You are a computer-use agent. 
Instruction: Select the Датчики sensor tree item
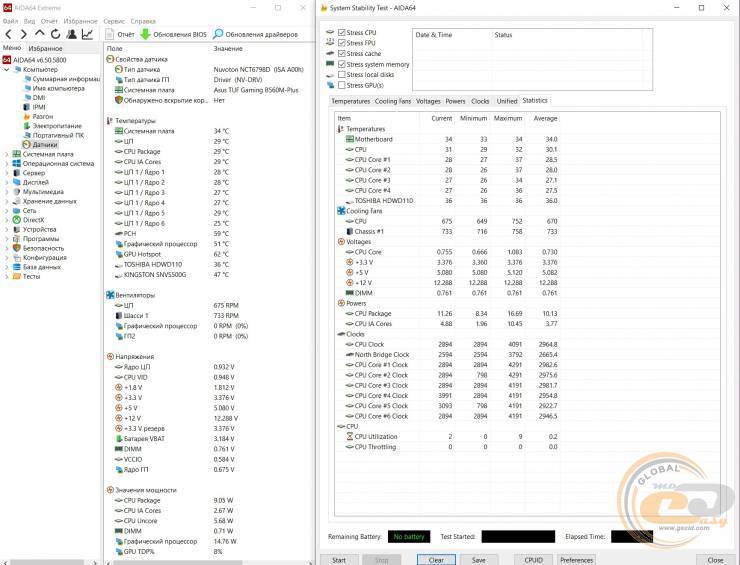41,145
